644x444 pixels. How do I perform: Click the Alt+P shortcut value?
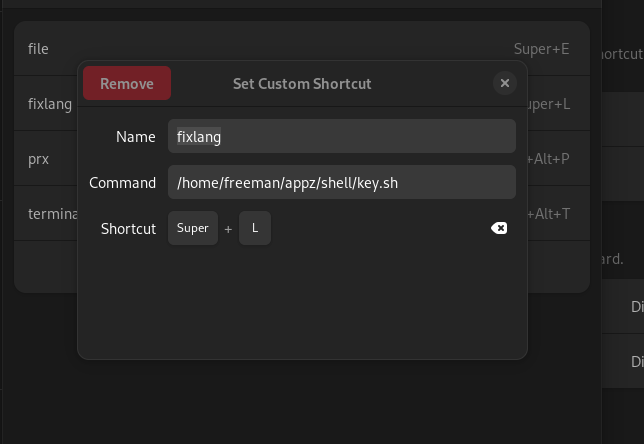(x=549, y=159)
